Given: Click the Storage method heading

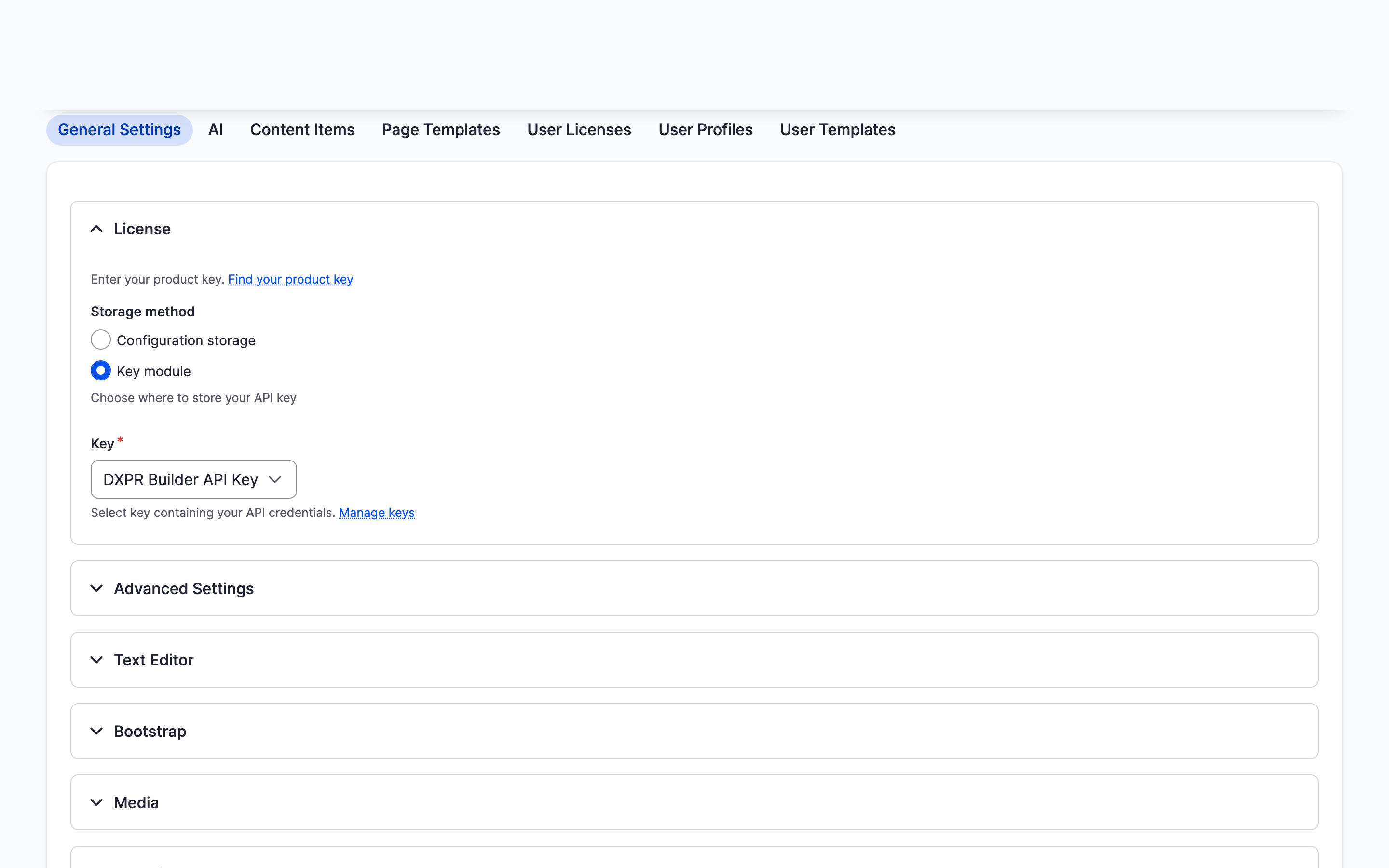Looking at the screenshot, I should tap(143, 312).
